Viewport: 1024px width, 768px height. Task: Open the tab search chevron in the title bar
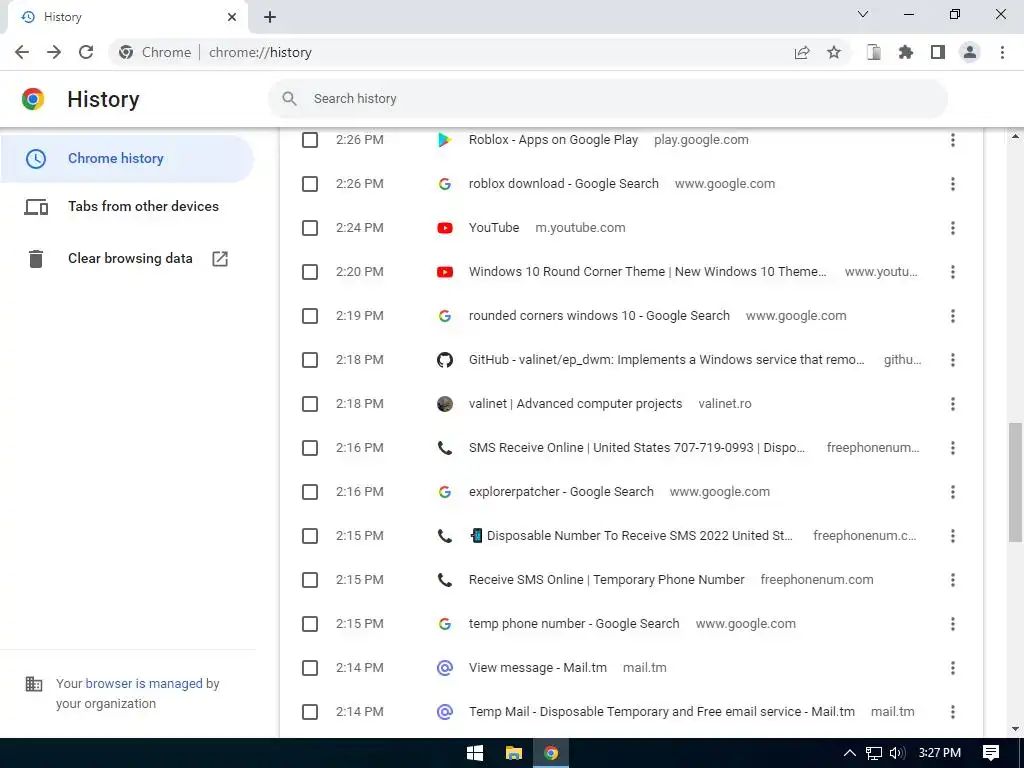[x=863, y=14]
